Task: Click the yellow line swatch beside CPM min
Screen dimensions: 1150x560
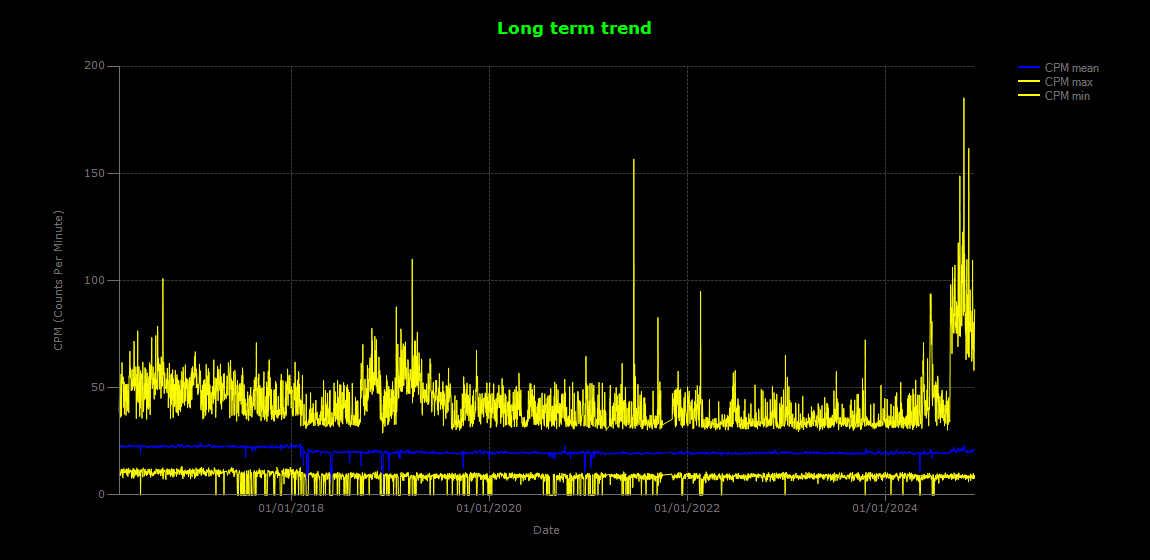Action: click(x=1029, y=96)
